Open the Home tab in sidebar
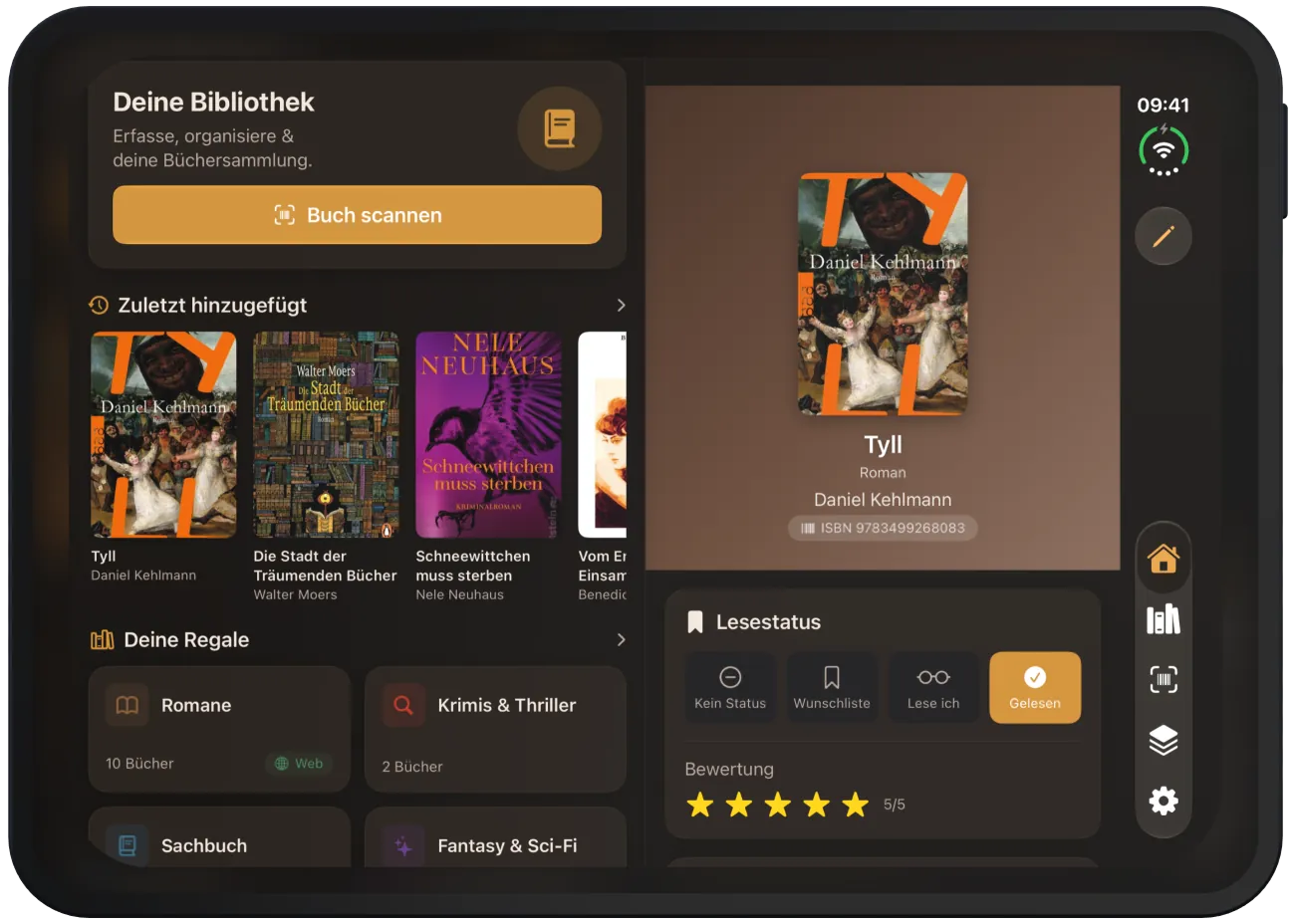 point(1164,559)
